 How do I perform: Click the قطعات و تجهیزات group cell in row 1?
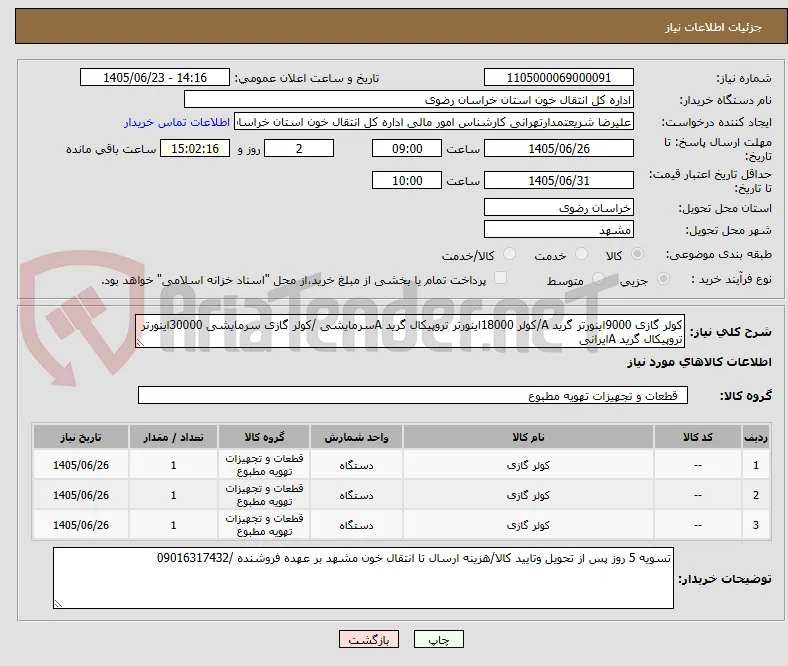(264, 465)
